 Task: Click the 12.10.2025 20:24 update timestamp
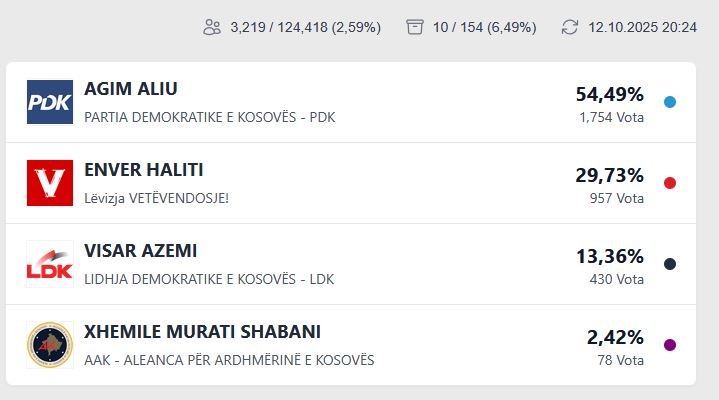(642, 27)
